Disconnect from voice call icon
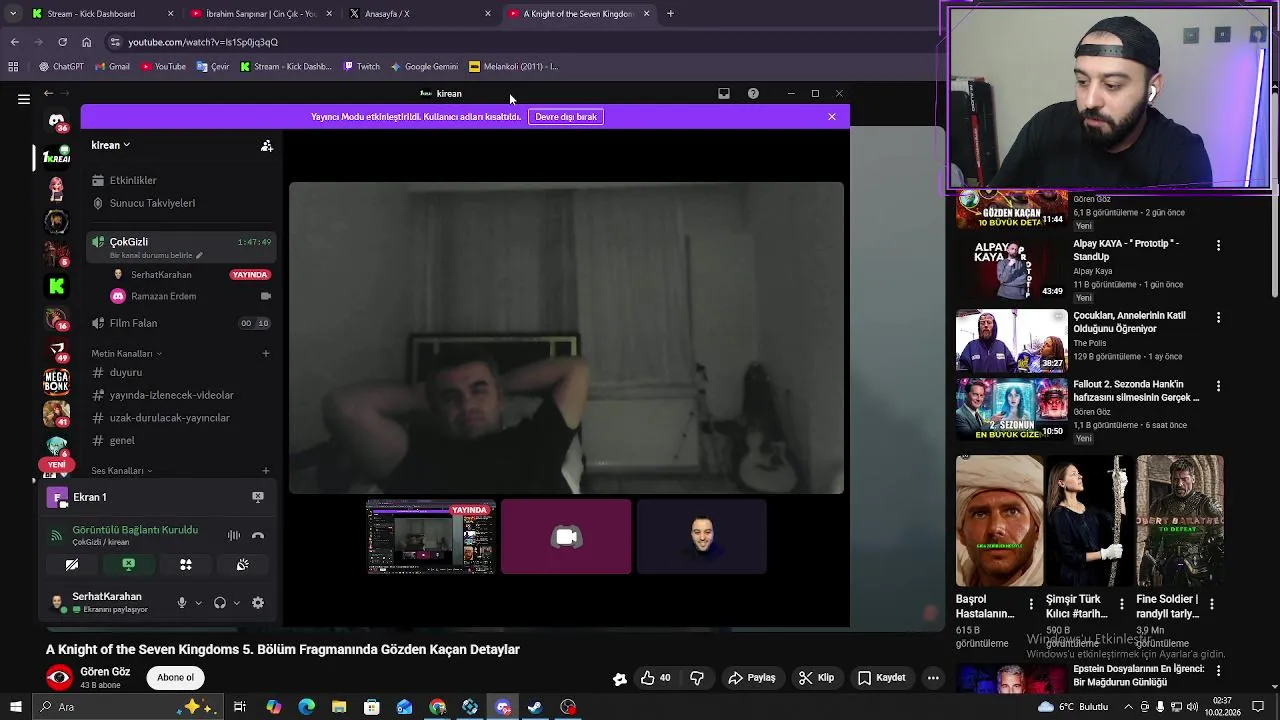 [258, 536]
